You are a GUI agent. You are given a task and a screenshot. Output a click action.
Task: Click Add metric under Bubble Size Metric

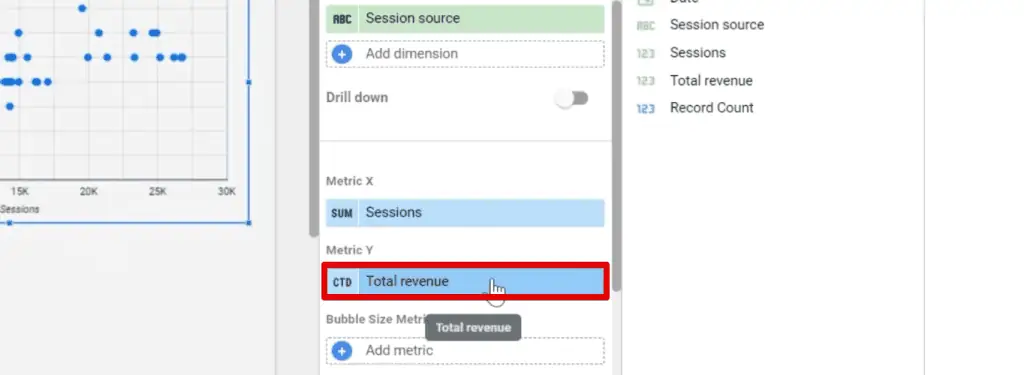pyautogui.click(x=465, y=351)
